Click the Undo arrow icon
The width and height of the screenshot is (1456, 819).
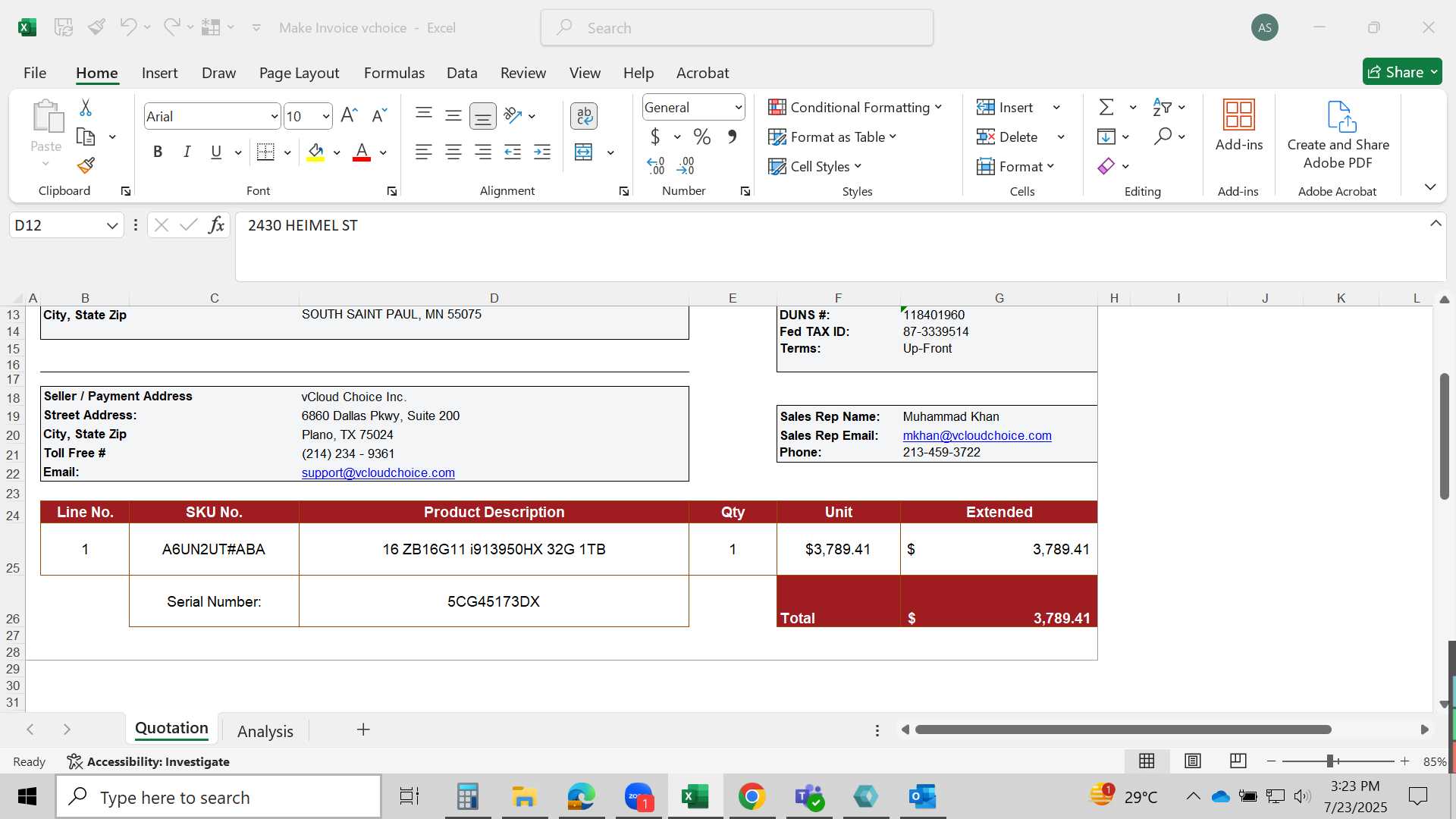pyautogui.click(x=127, y=27)
